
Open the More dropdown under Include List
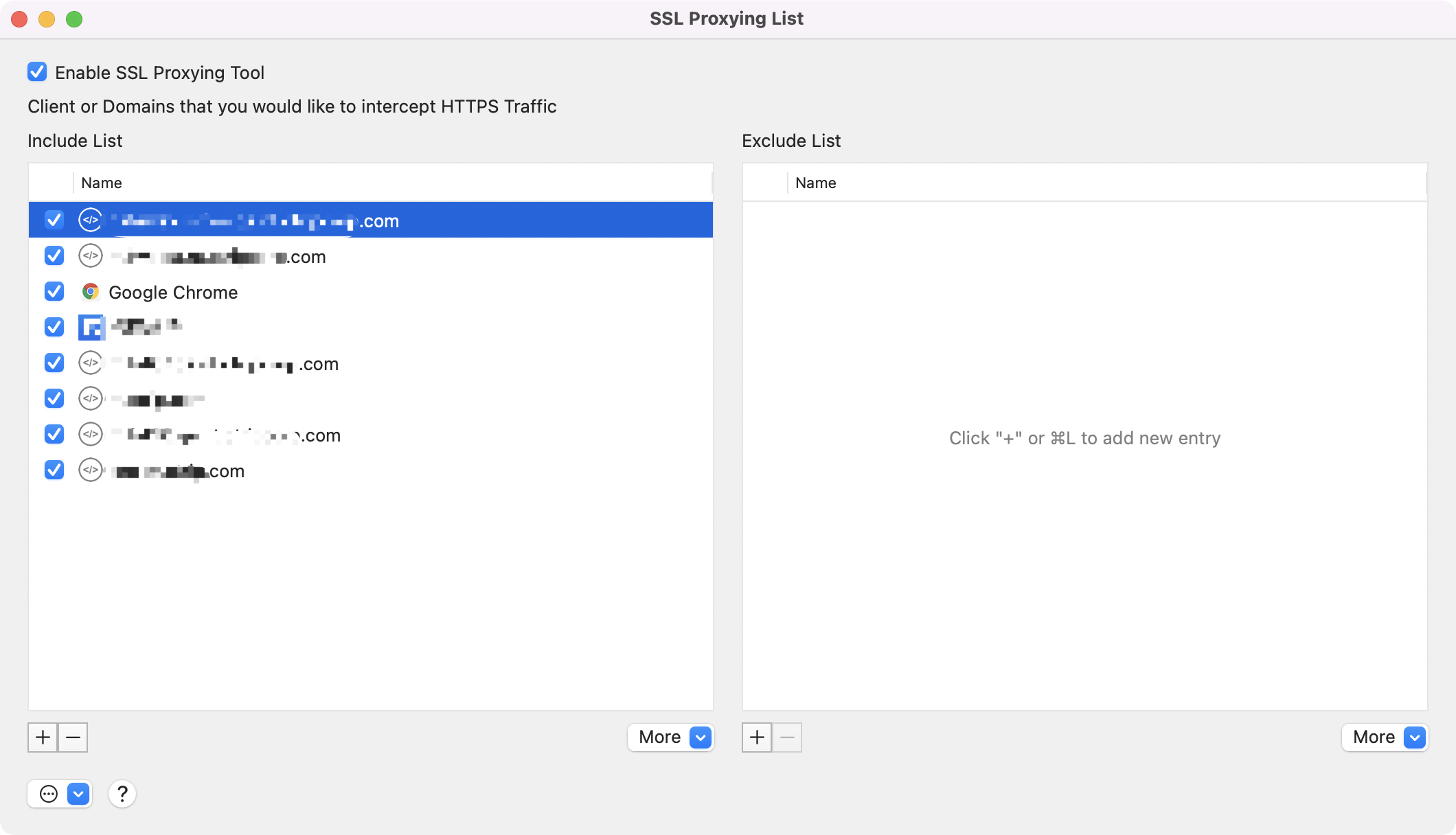(671, 737)
